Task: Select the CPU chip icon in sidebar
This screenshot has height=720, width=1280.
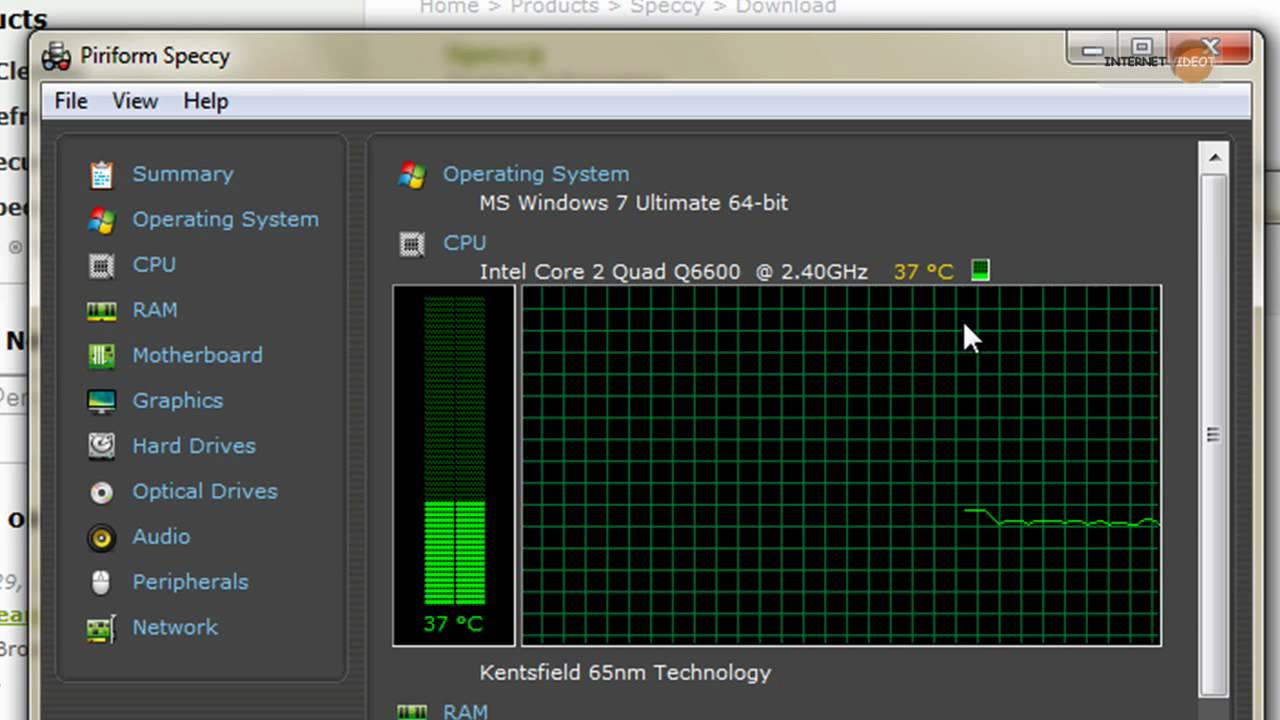Action: pos(101,265)
